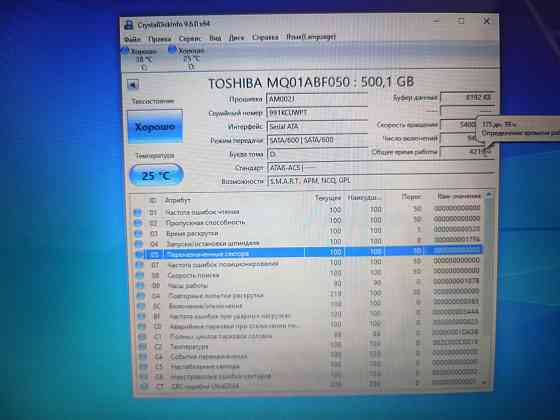Click the status icon for attribute 09 Часы работы

coord(140,286)
